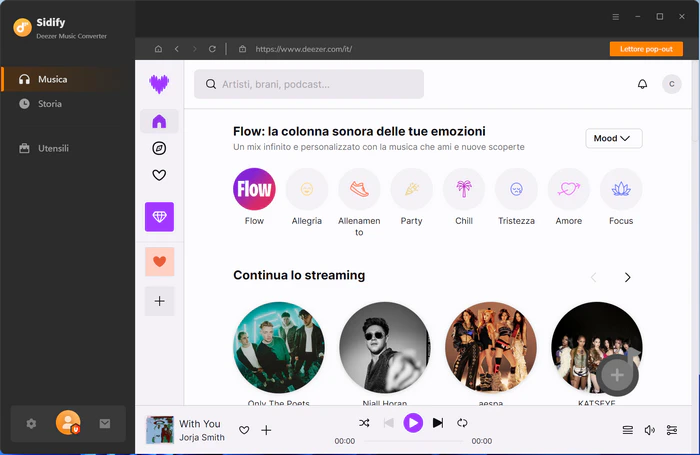Open the Deezer Explore compass icon
The image size is (700, 455).
[x=159, y=148]
